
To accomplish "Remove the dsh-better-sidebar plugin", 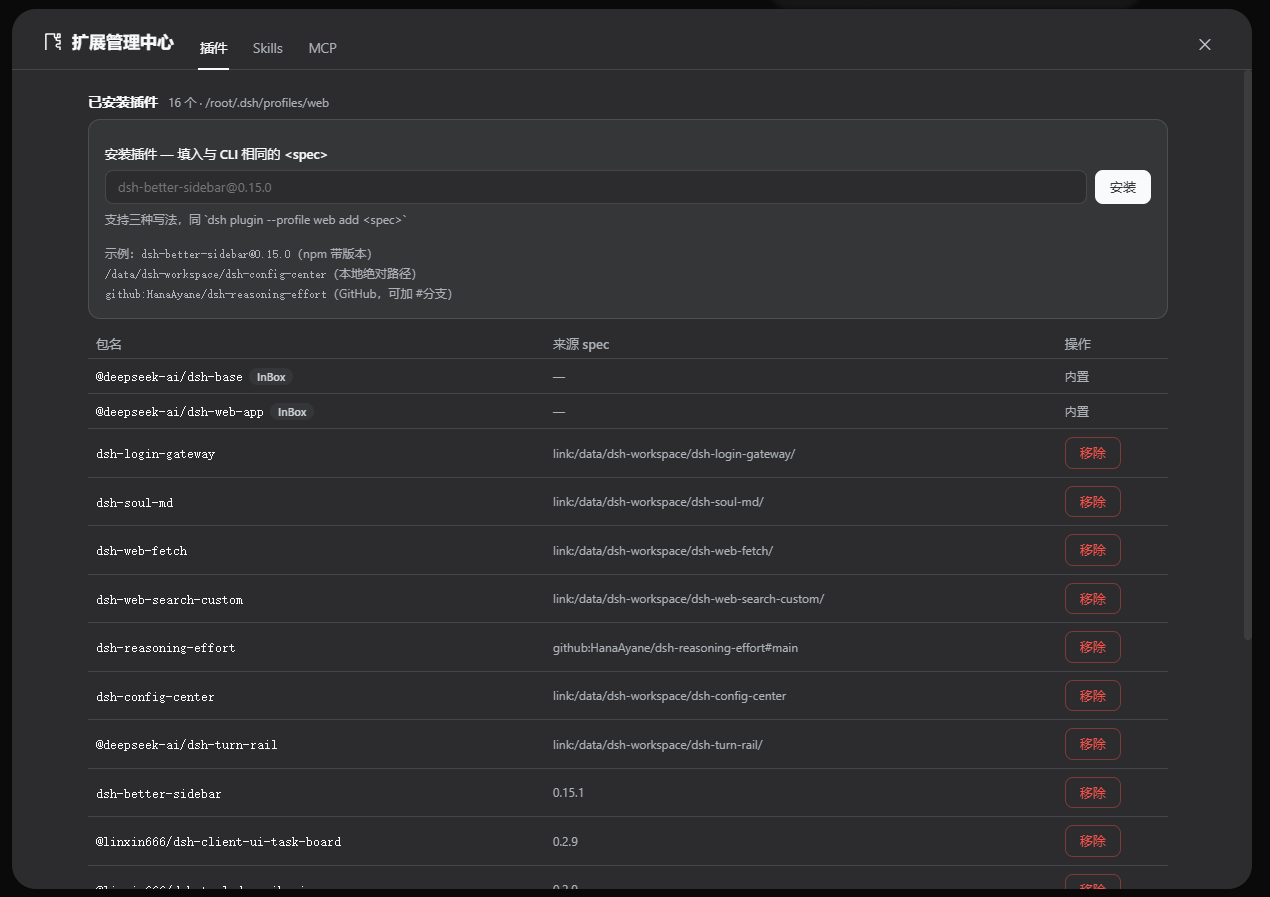I will click(x=1092, y=793).
